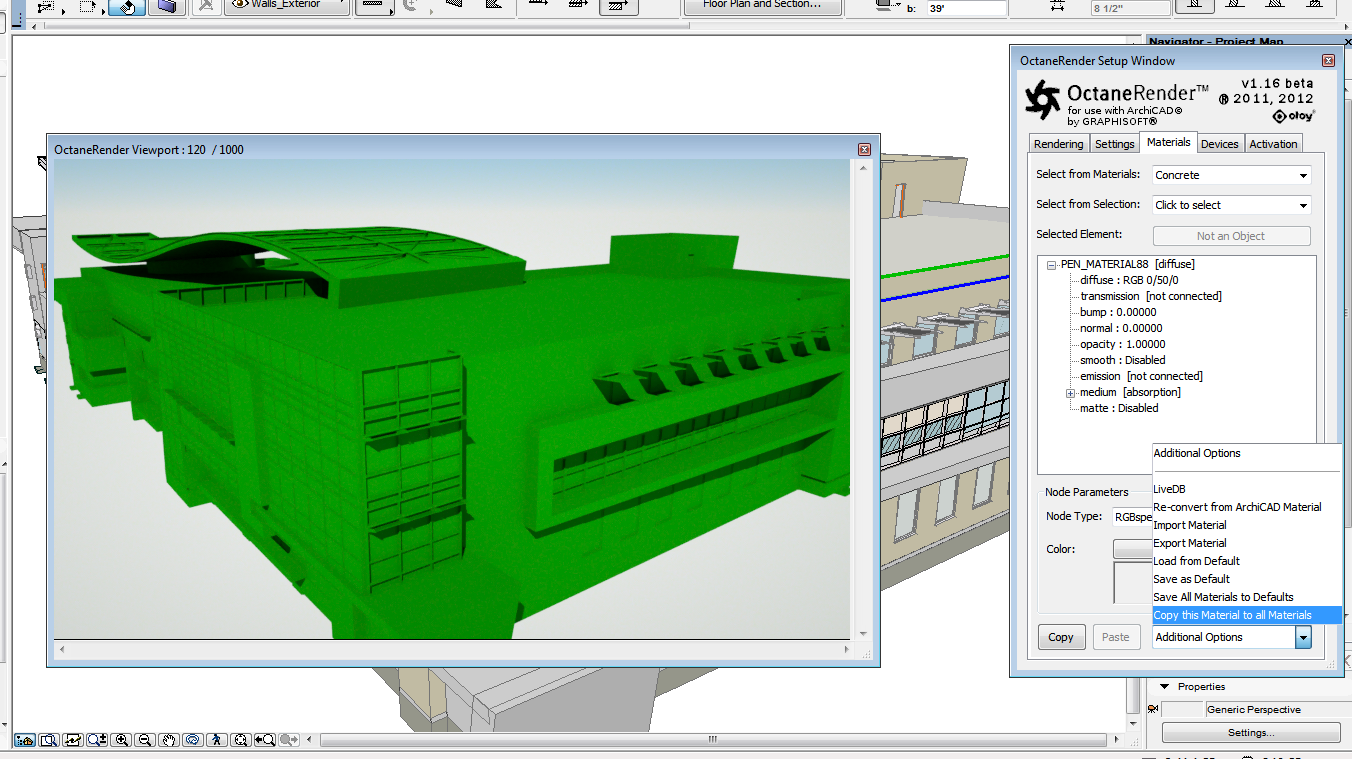Choose LiveDB from the options list
The image size is (1352, 759).
tap(1247, 489)
